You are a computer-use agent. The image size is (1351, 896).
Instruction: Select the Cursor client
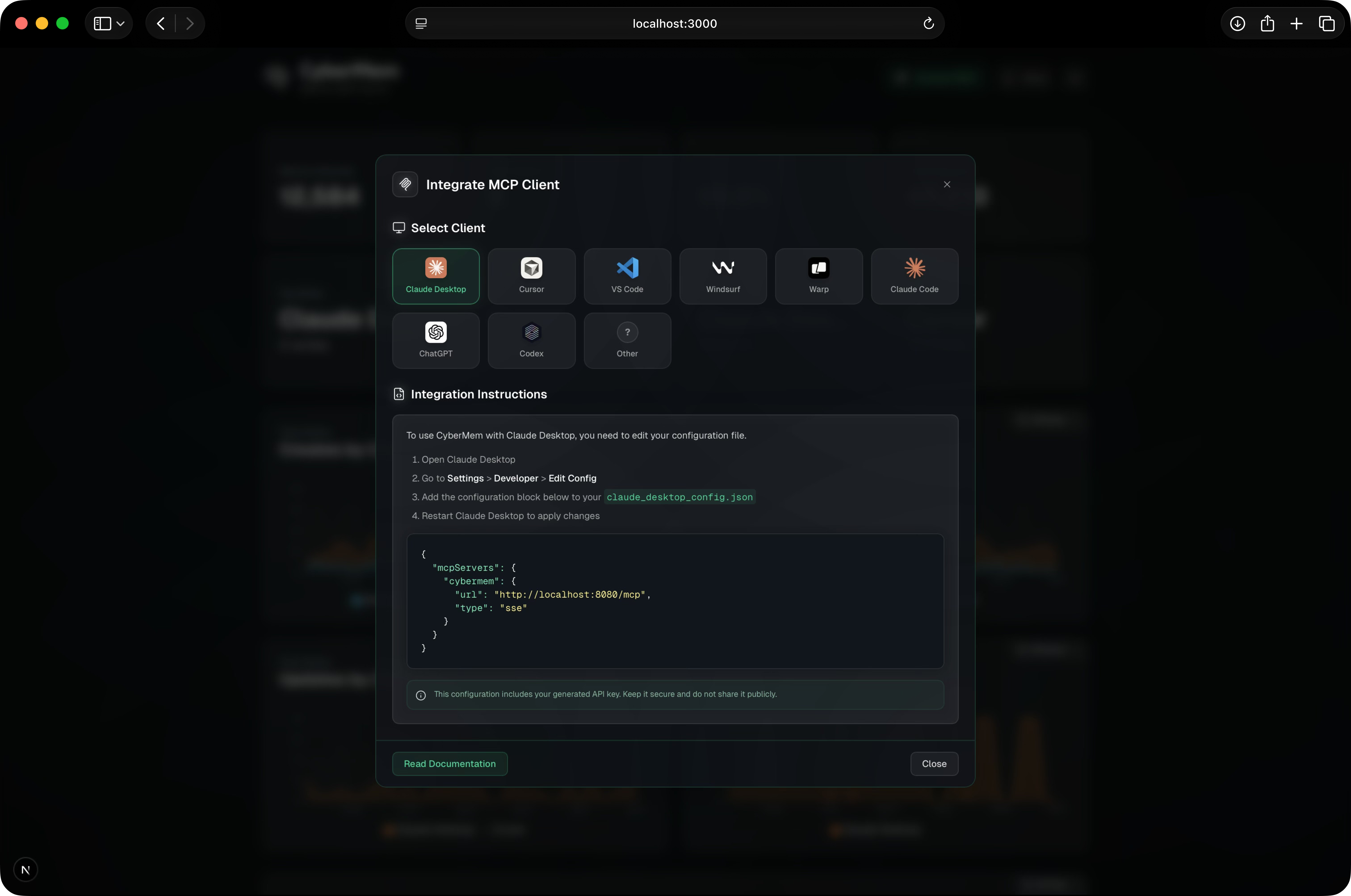(x=531, y=276)
